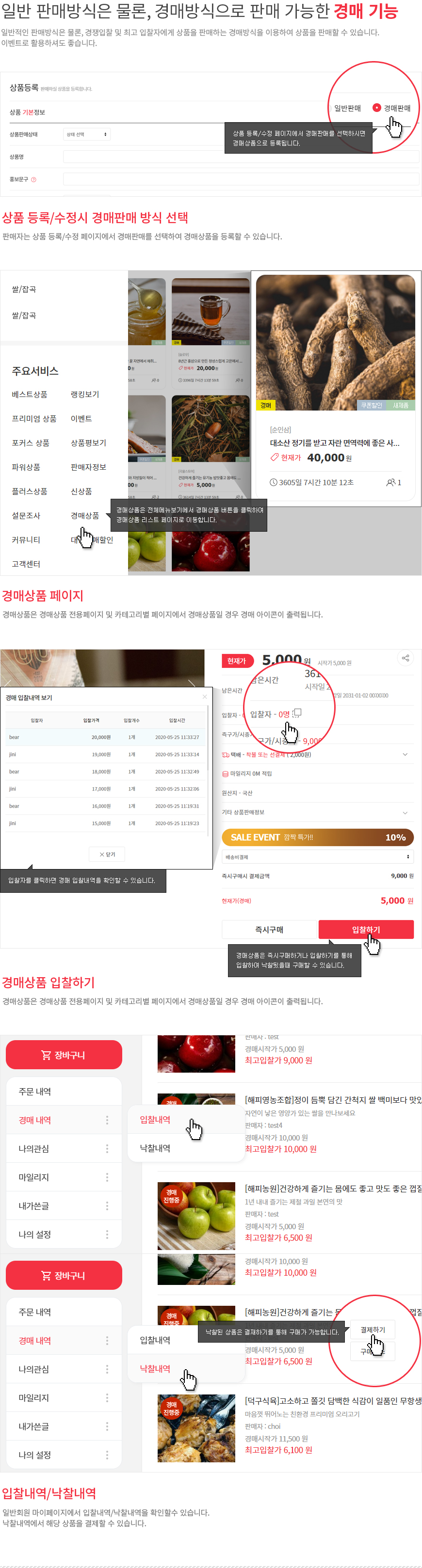Click the 상품명 input field
This screenshot has width=422, height=1568.
(x=241, y=157)
